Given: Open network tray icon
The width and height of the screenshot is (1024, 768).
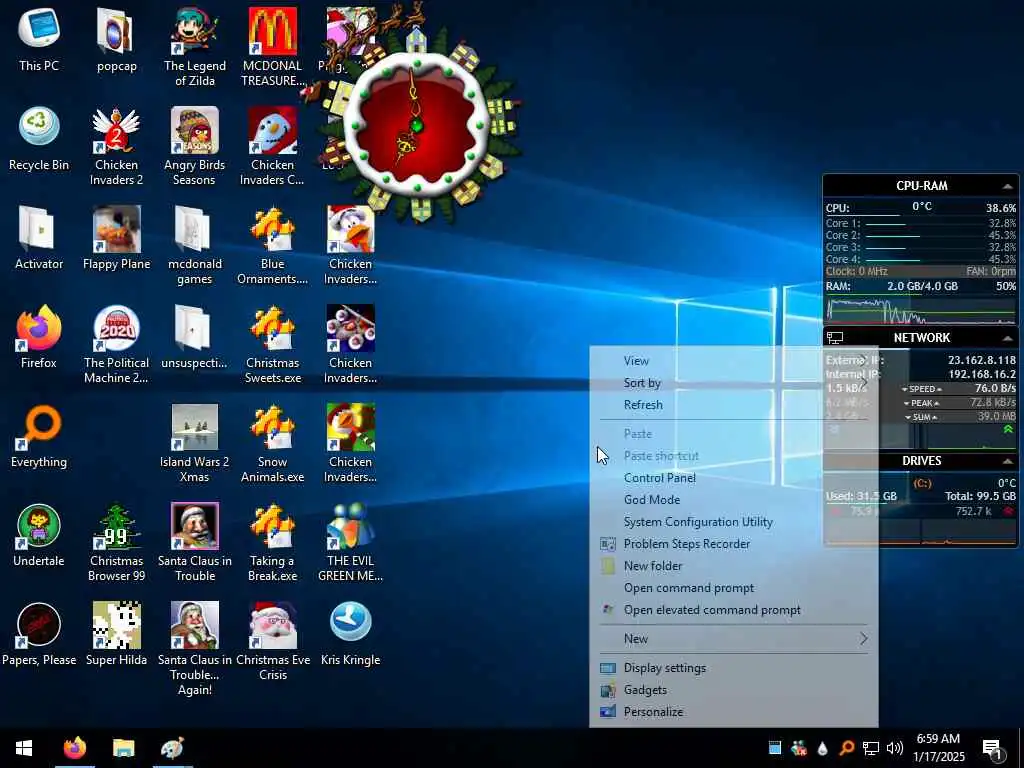Looking at the screenshot, I should [871, 748].
